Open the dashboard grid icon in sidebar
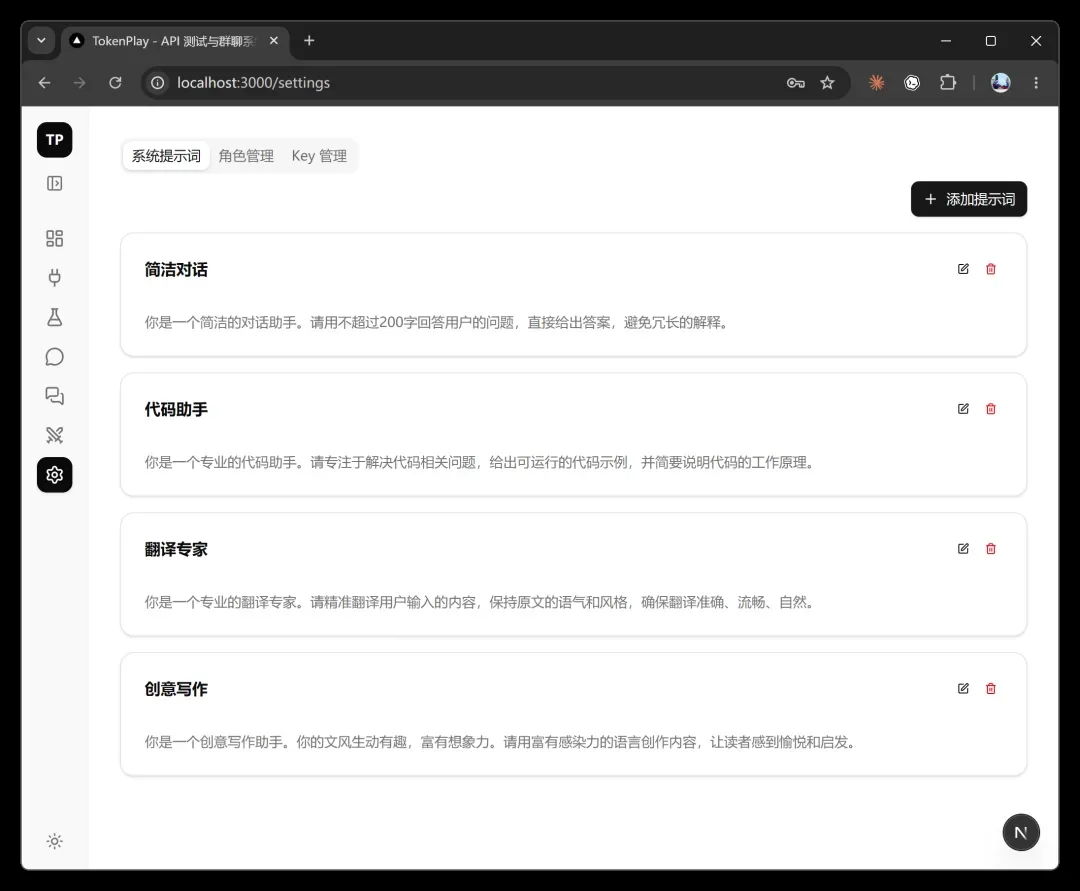The image size is (1080, 891). point(54,238)
